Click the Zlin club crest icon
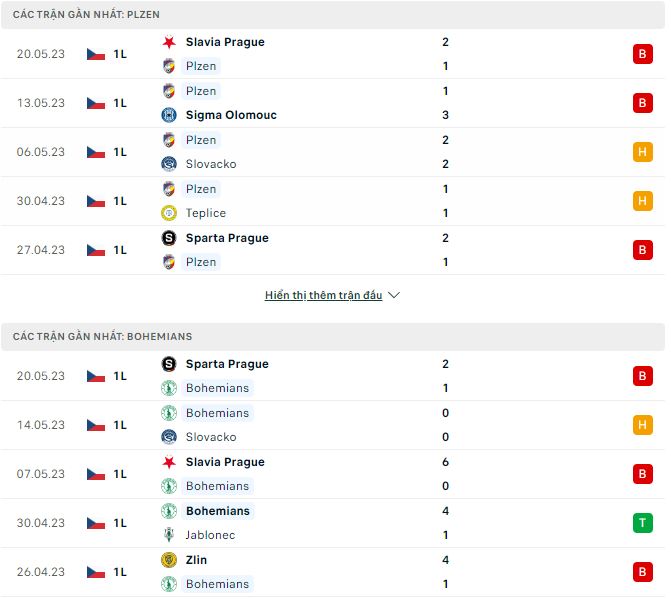The image size is (671, 599). click(168, 560)
